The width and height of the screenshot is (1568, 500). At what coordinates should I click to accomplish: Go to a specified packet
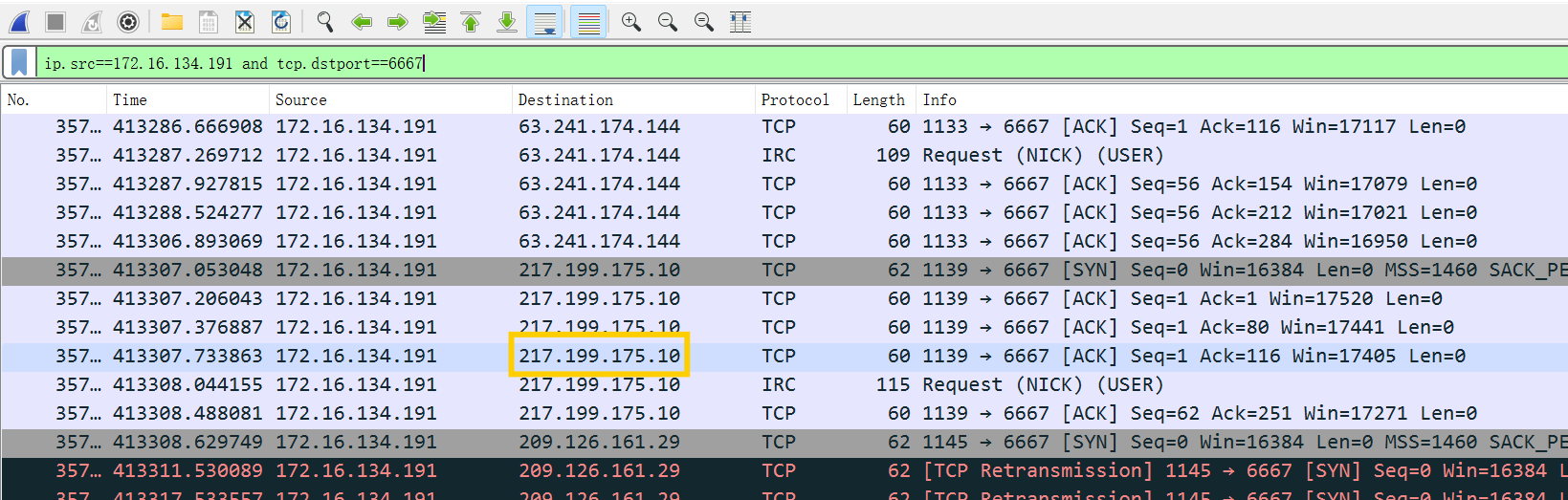tap(434, 21)
